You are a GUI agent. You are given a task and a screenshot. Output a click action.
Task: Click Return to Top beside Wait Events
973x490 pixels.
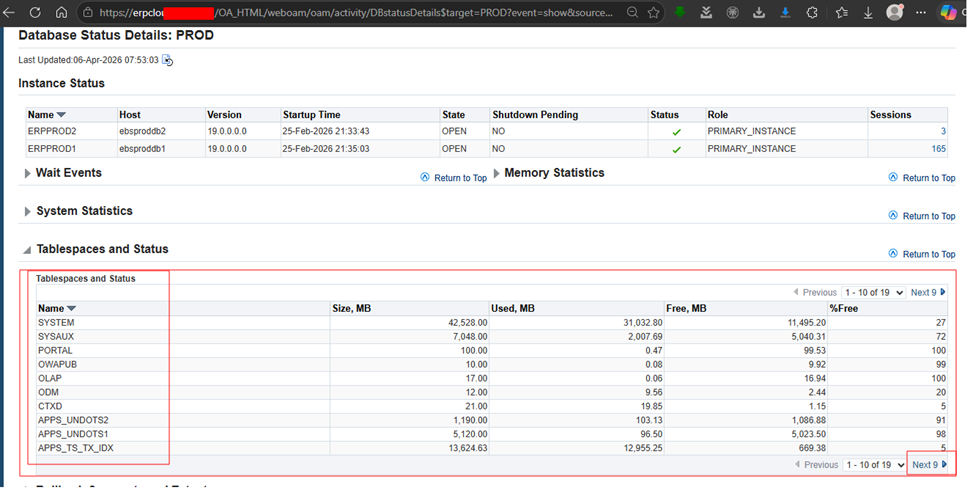click(460, 178)
